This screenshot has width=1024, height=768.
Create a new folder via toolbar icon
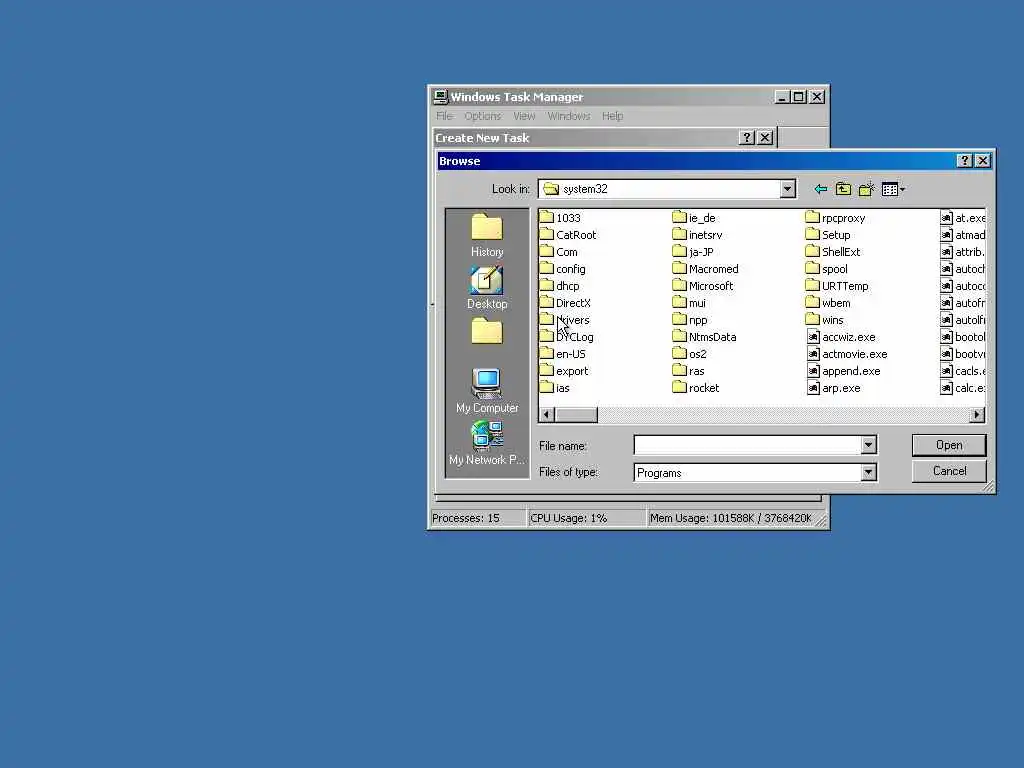(x=867, y=189)
